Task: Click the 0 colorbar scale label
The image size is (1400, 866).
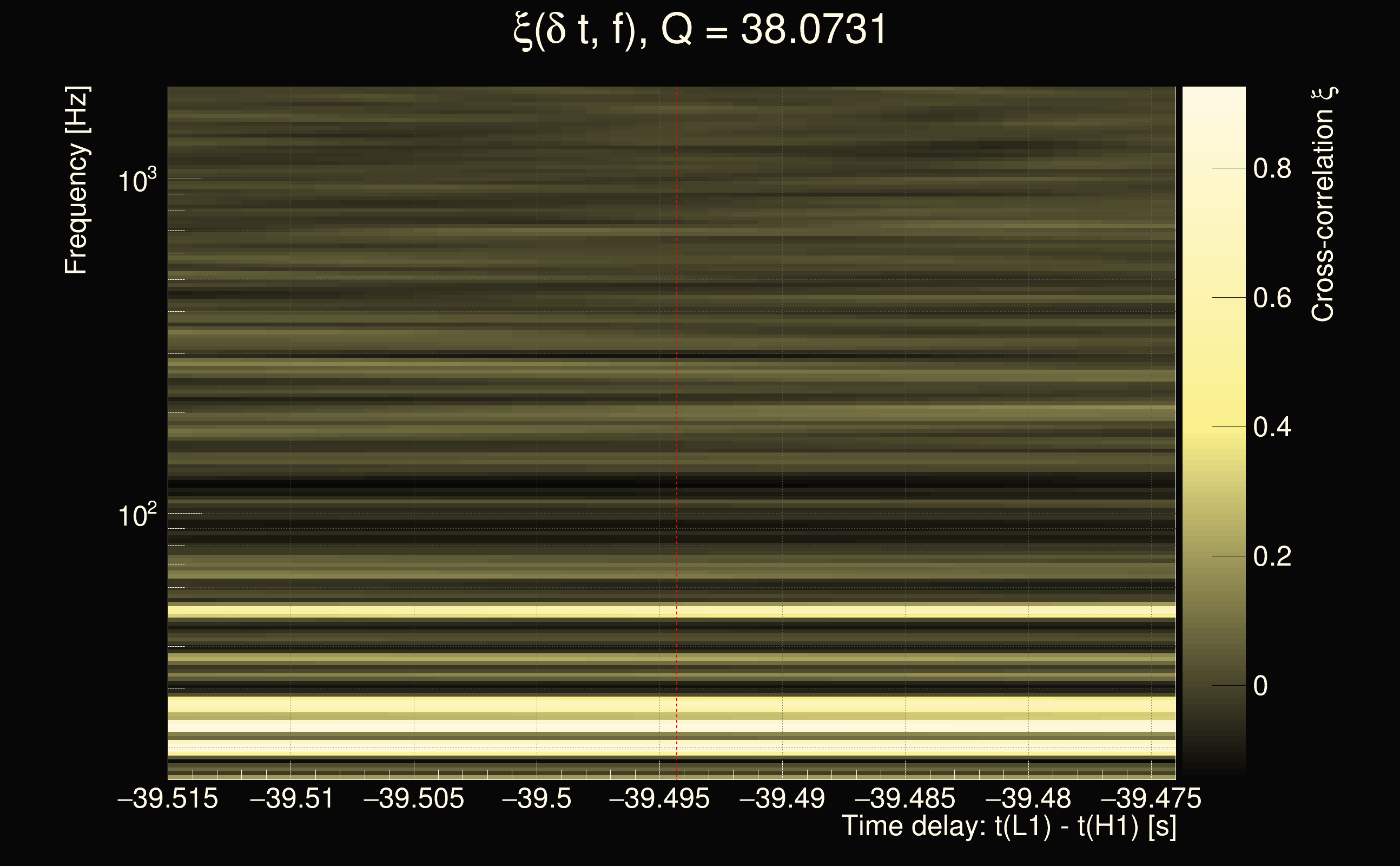Action: [1260, 686]
